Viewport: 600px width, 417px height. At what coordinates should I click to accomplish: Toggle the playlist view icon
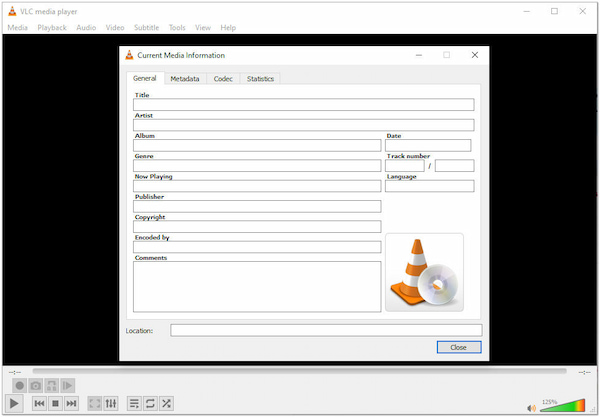click(x=134, y=403)
